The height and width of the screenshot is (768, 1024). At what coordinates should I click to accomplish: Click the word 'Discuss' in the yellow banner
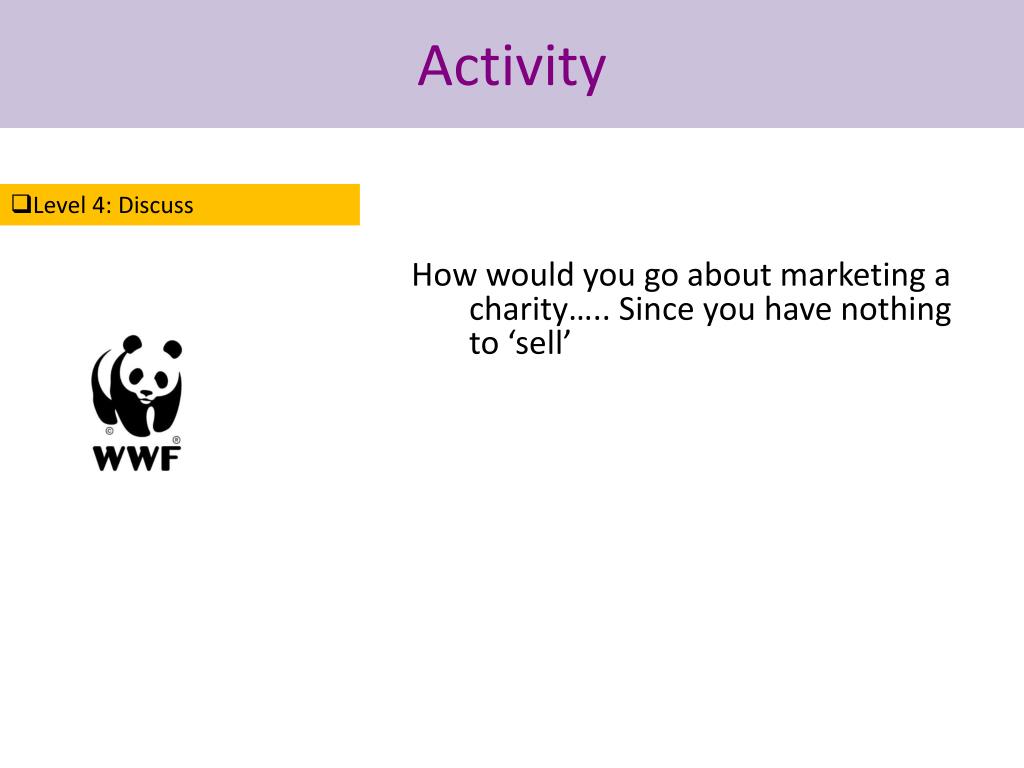point(156,205)
